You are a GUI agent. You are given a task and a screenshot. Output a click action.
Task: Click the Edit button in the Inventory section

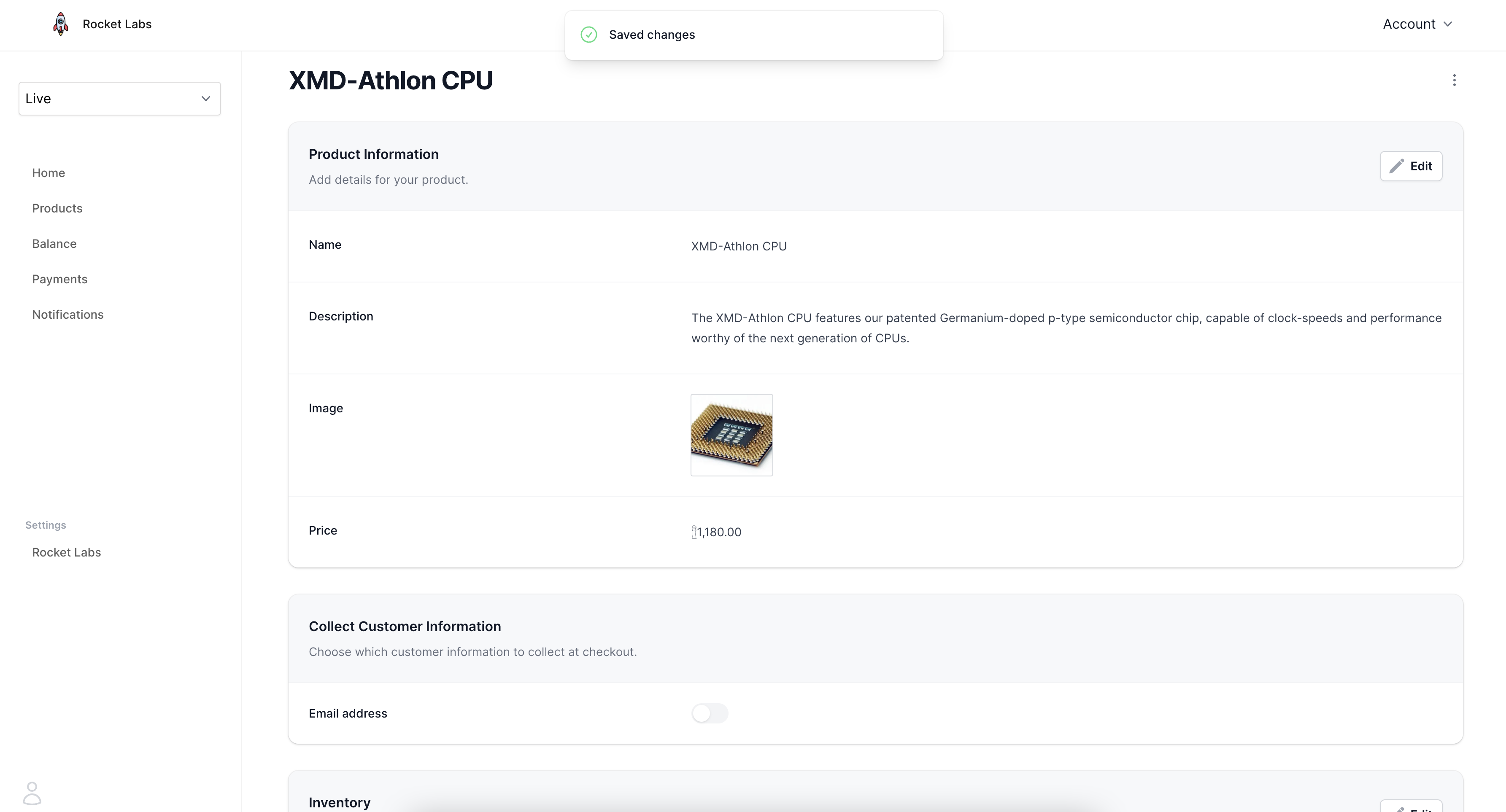coord(1411,808)
